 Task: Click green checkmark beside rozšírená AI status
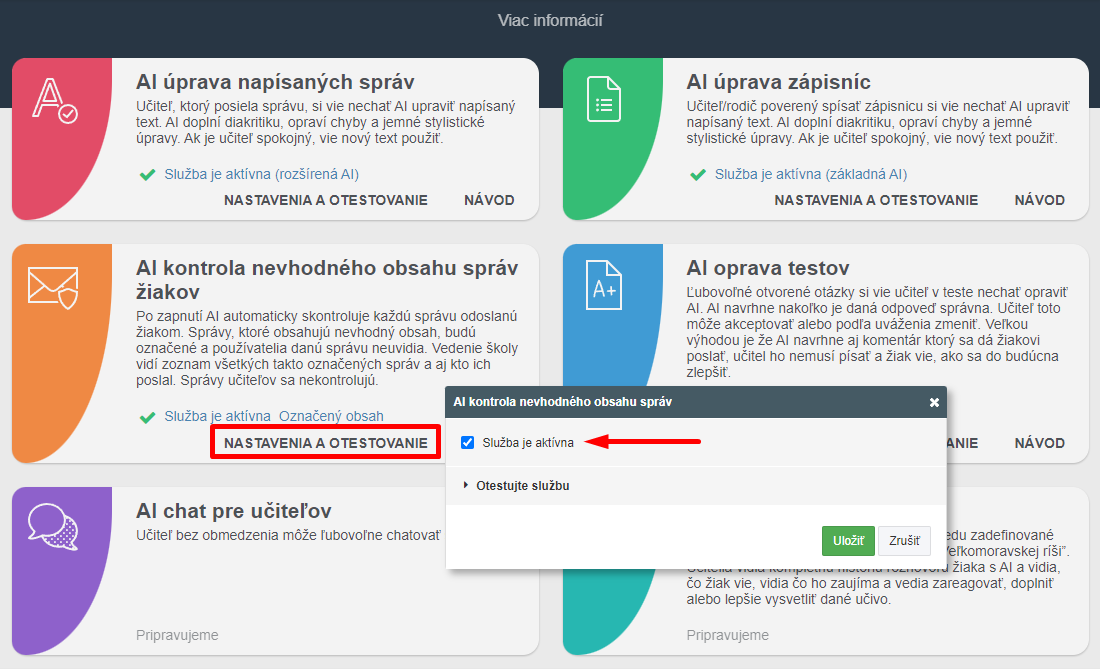click(148, 175)
